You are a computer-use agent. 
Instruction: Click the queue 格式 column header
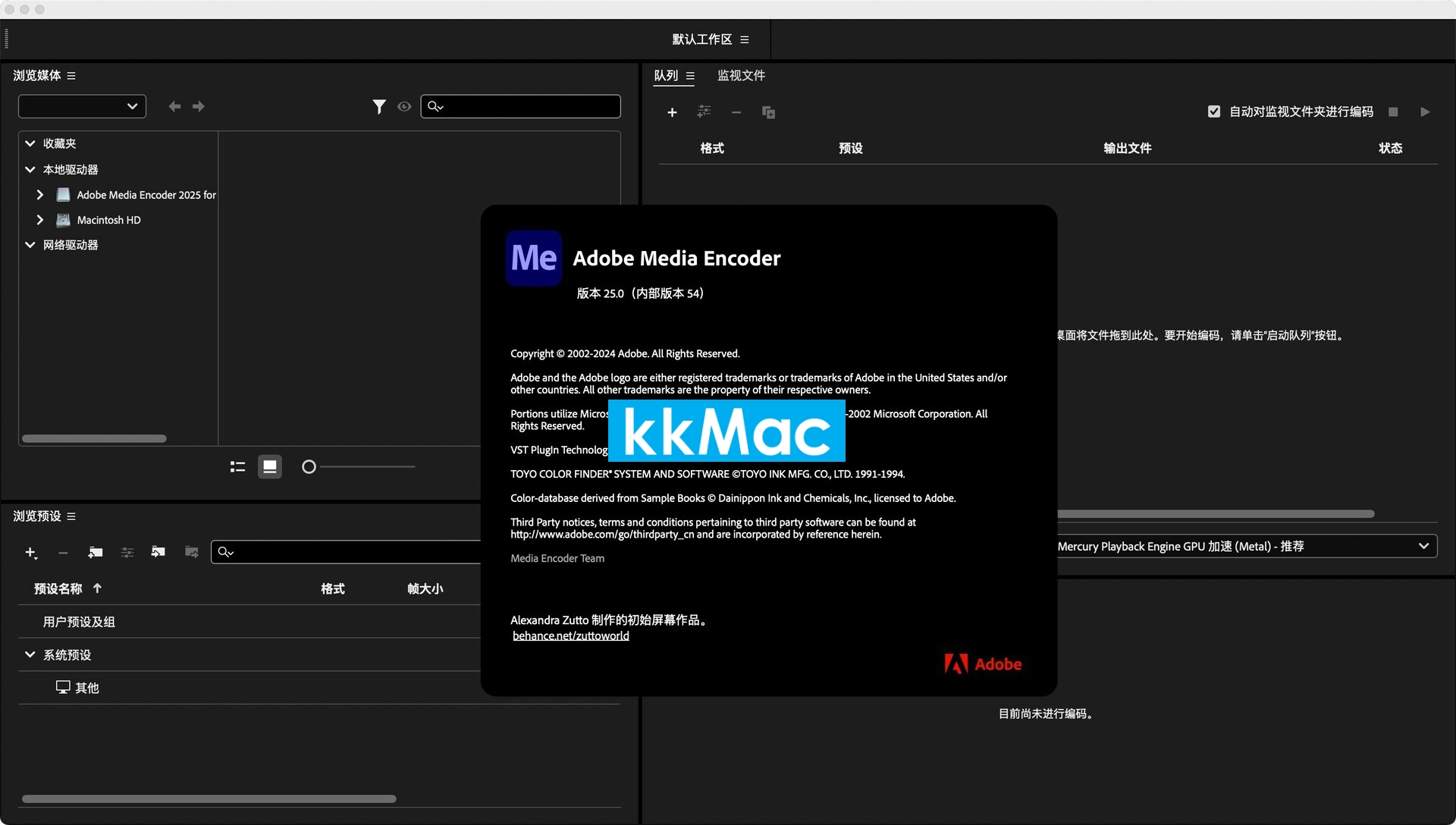coord(712,149)
